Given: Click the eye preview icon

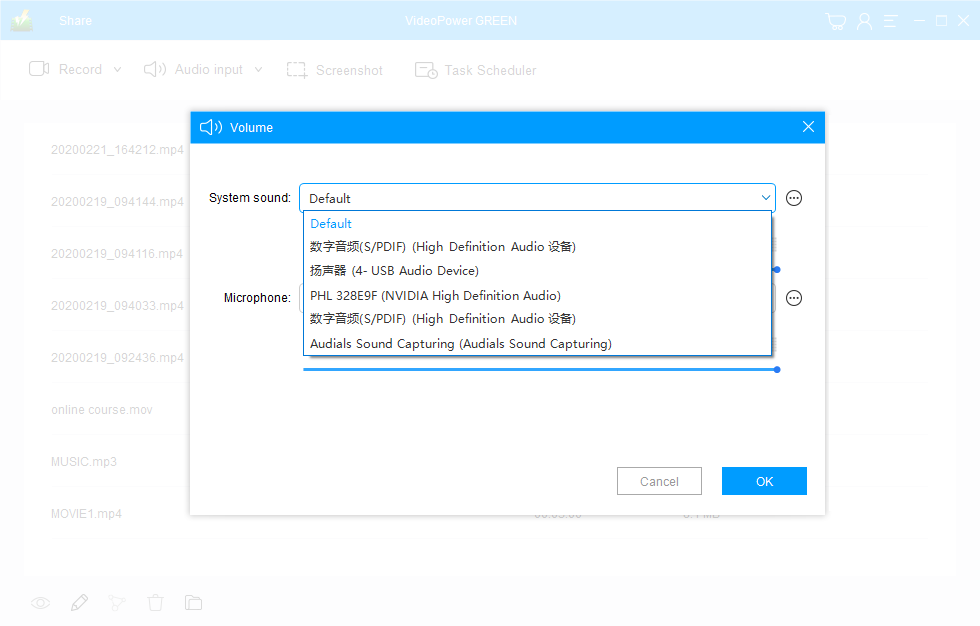Looking at the screenshot, I should click(40, 603).
